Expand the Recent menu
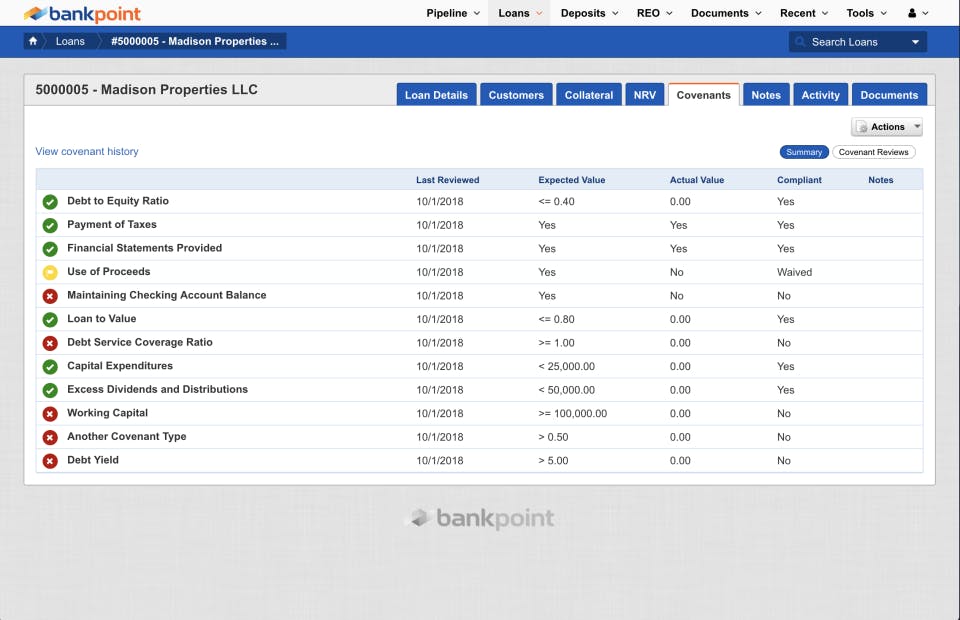The width and height of the screenshot is (960, 620). pyautogui.click(x=804, y=13)
